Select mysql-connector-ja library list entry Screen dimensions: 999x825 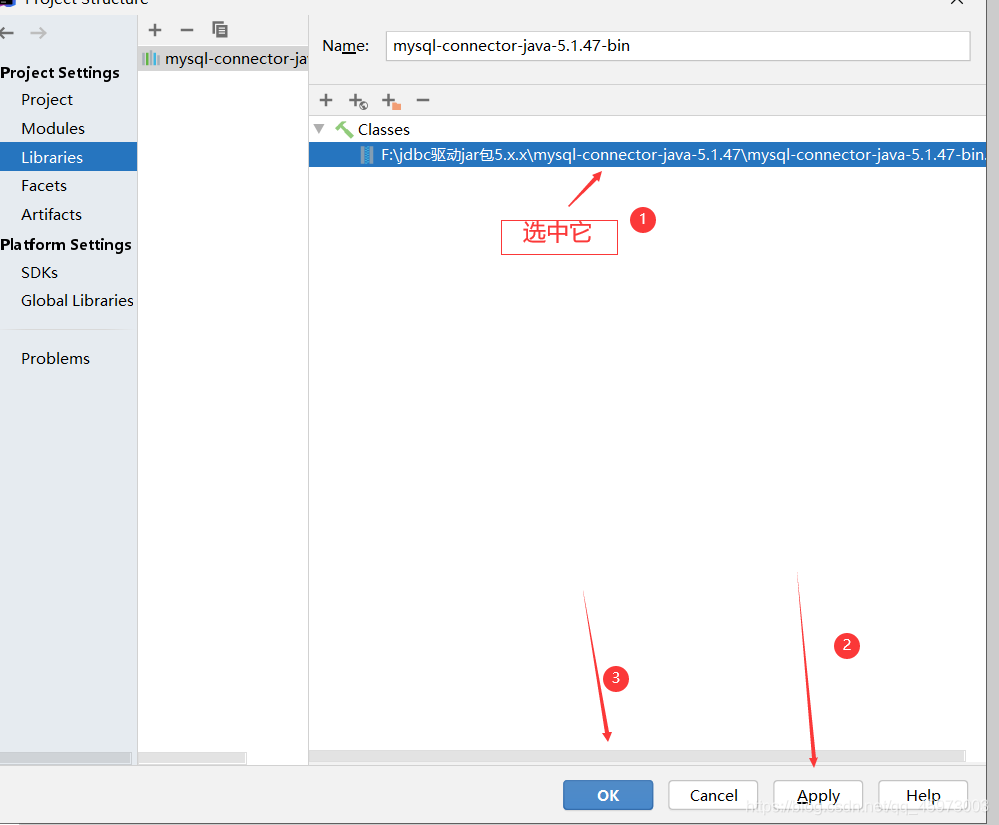[223, 59]
